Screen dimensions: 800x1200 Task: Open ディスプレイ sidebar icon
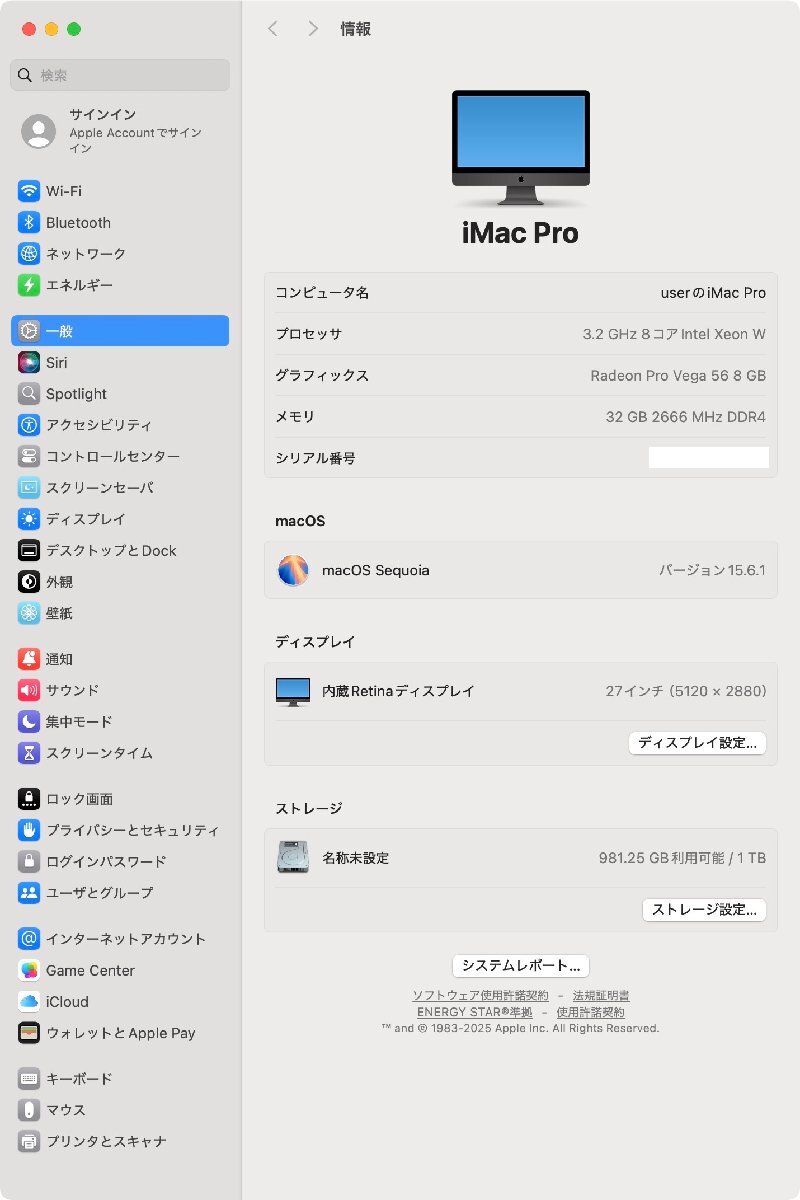(29, 519)
